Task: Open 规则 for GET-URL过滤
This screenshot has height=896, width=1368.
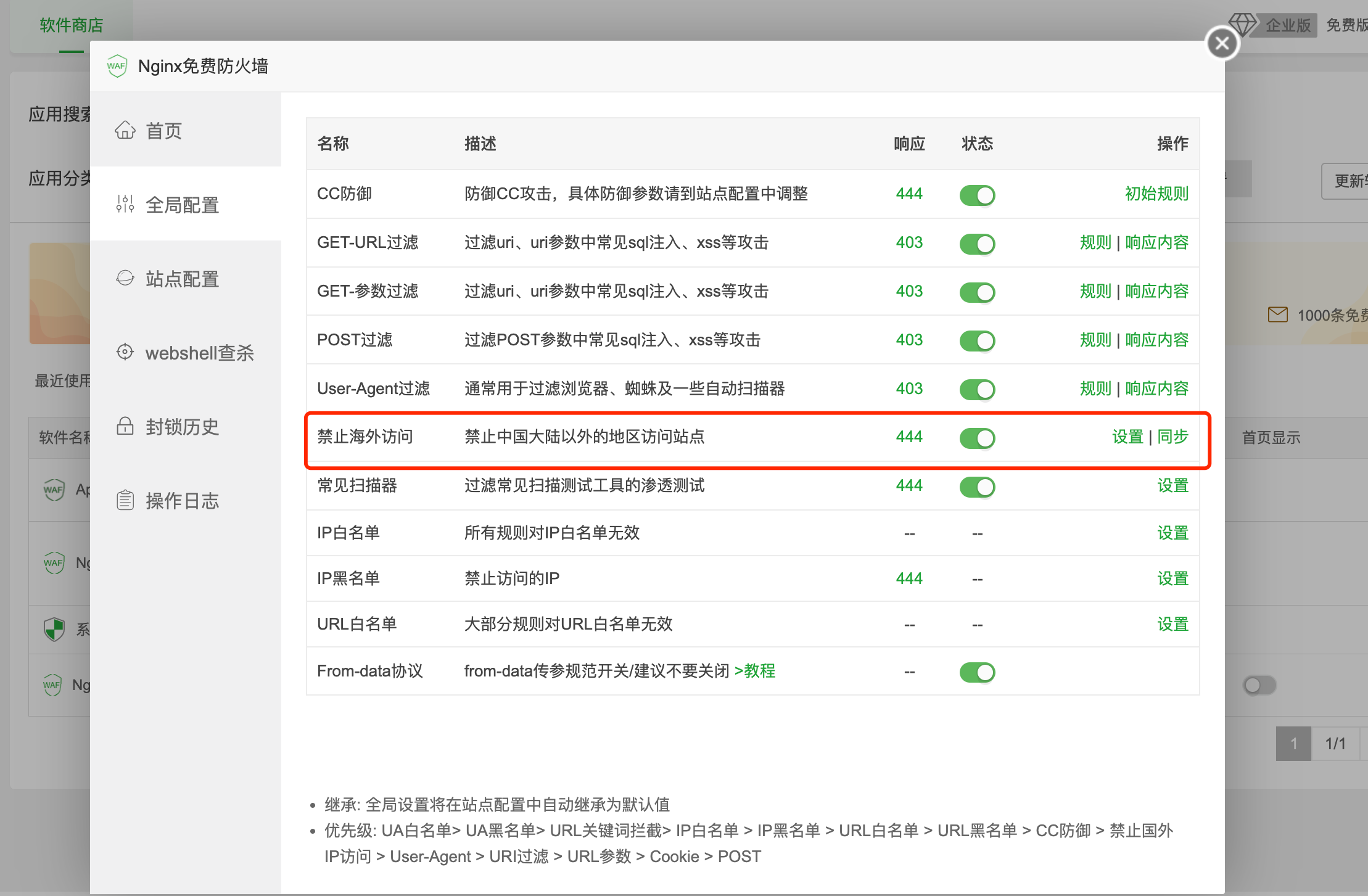Action: click(x=1095, y=242)
